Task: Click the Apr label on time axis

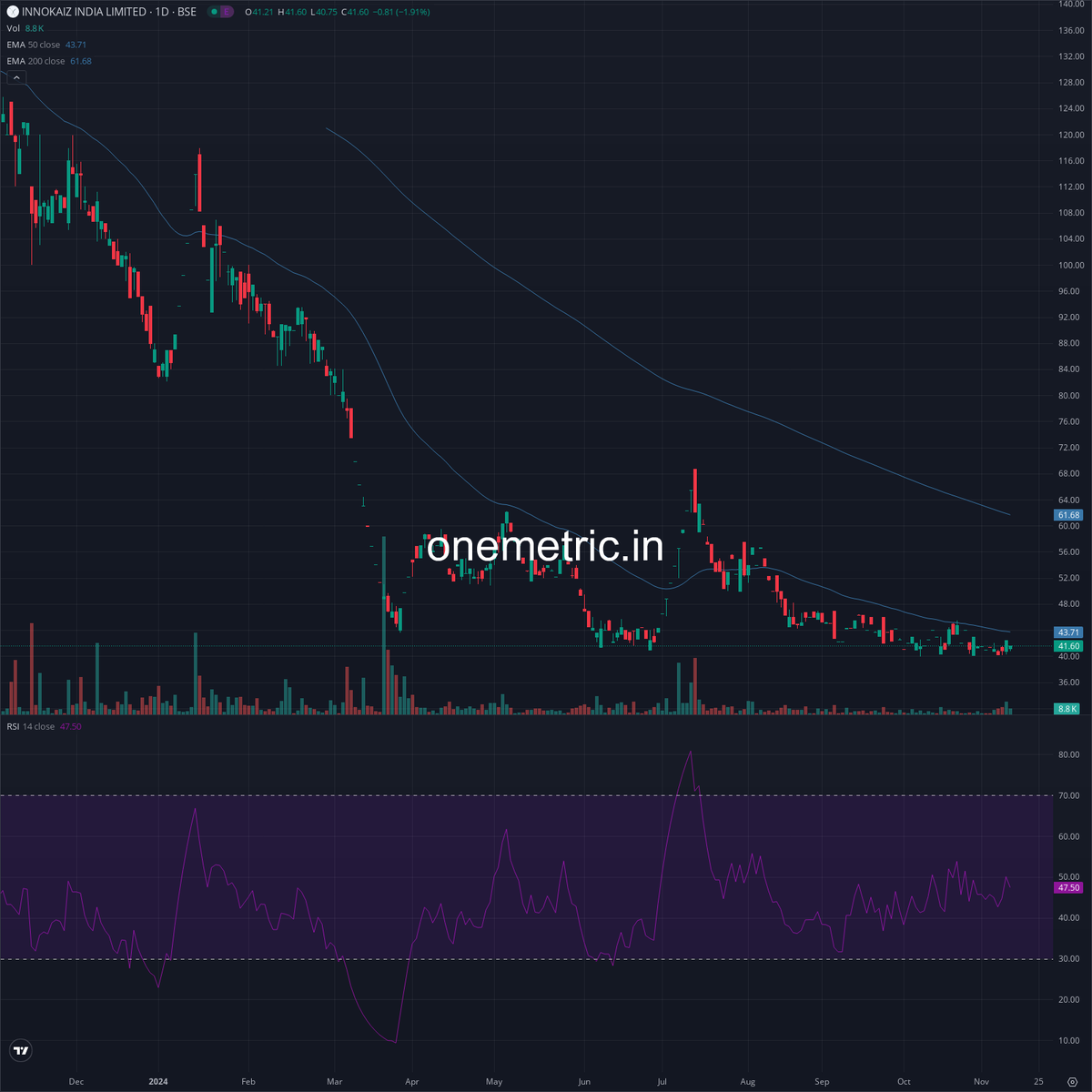Action: pos(411,1082)
